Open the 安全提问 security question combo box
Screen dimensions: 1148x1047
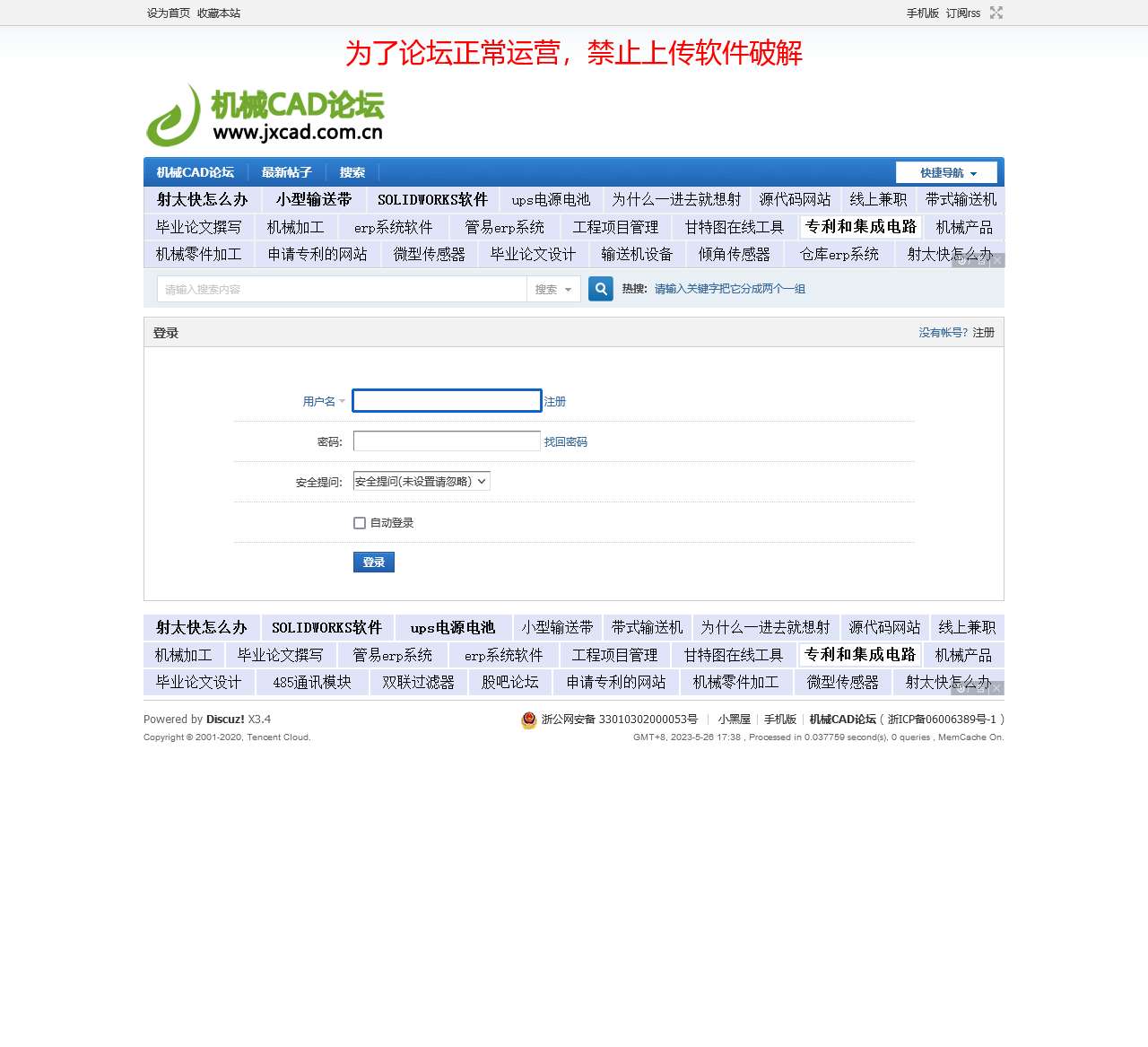421,481
